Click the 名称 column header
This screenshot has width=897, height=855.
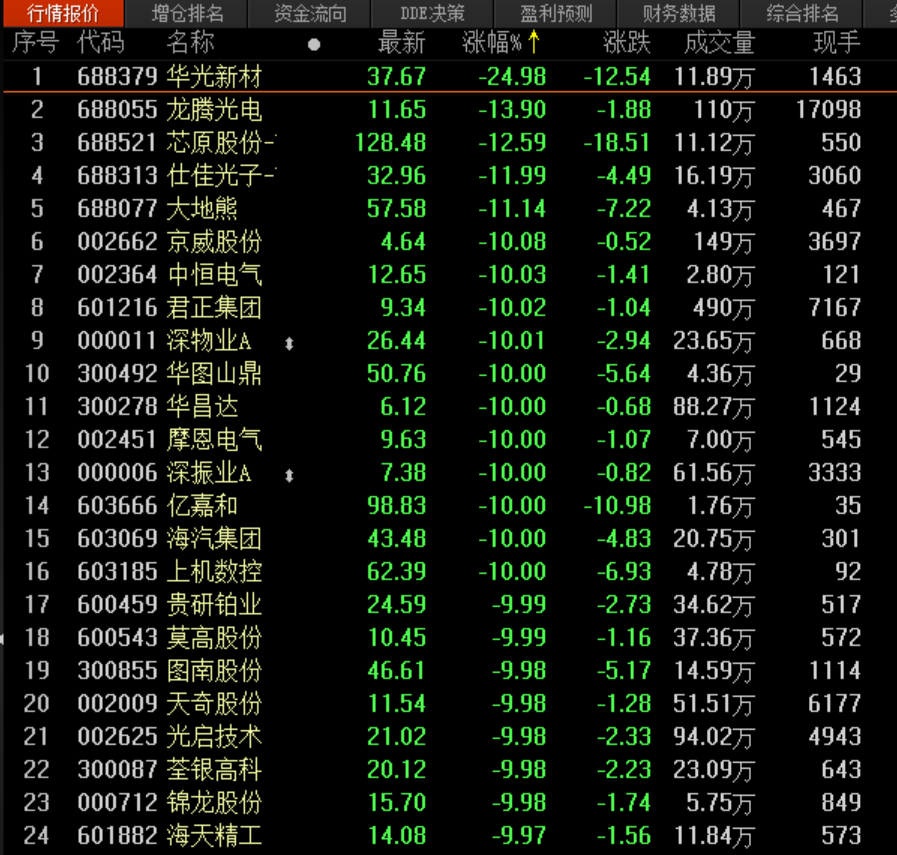pos(190,43)
